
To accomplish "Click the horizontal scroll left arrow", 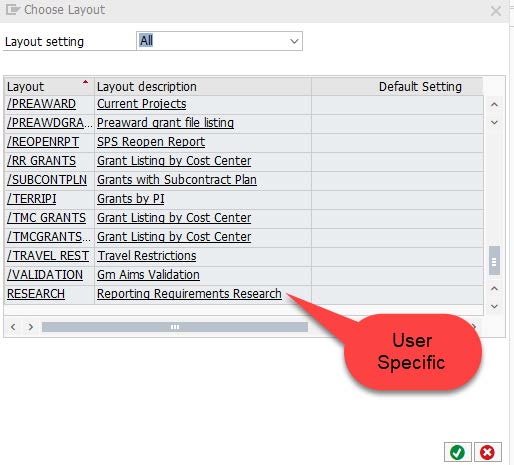I will tap(13, 327).
